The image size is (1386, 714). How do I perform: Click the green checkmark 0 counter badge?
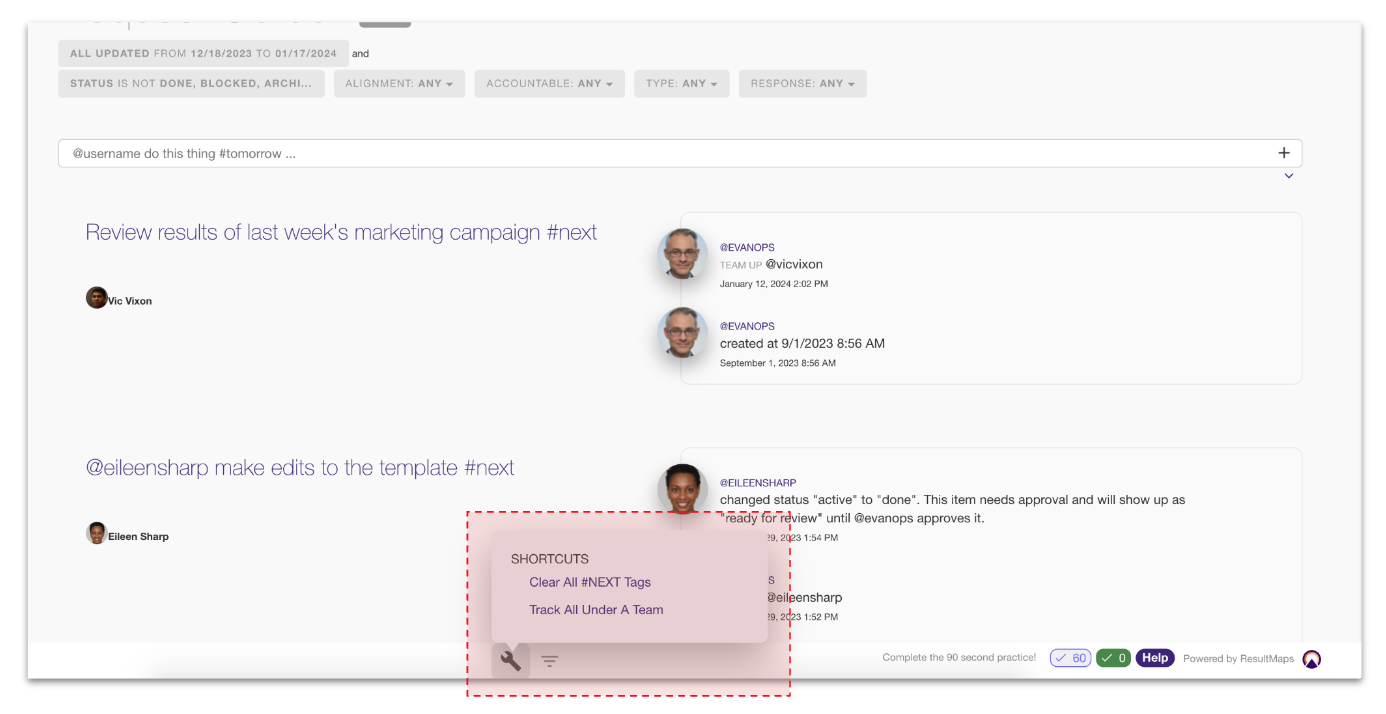pos(1113,658)
